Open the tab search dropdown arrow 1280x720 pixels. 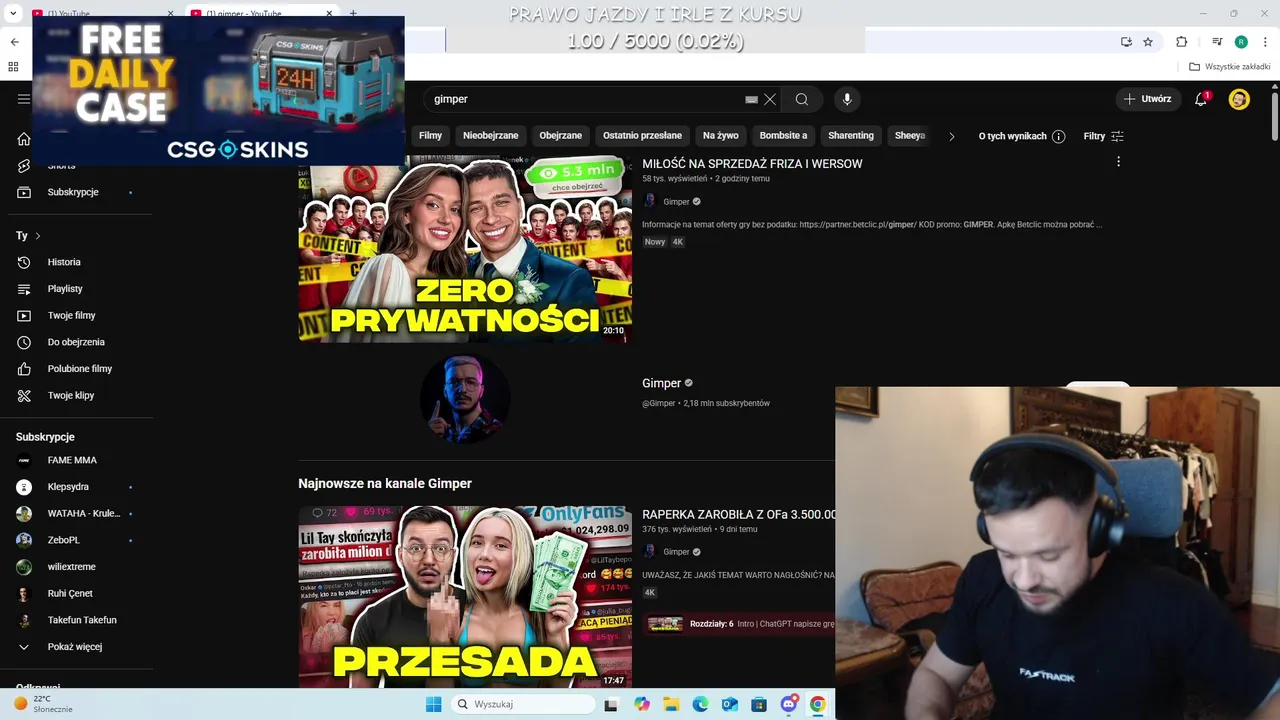point(13,14)
